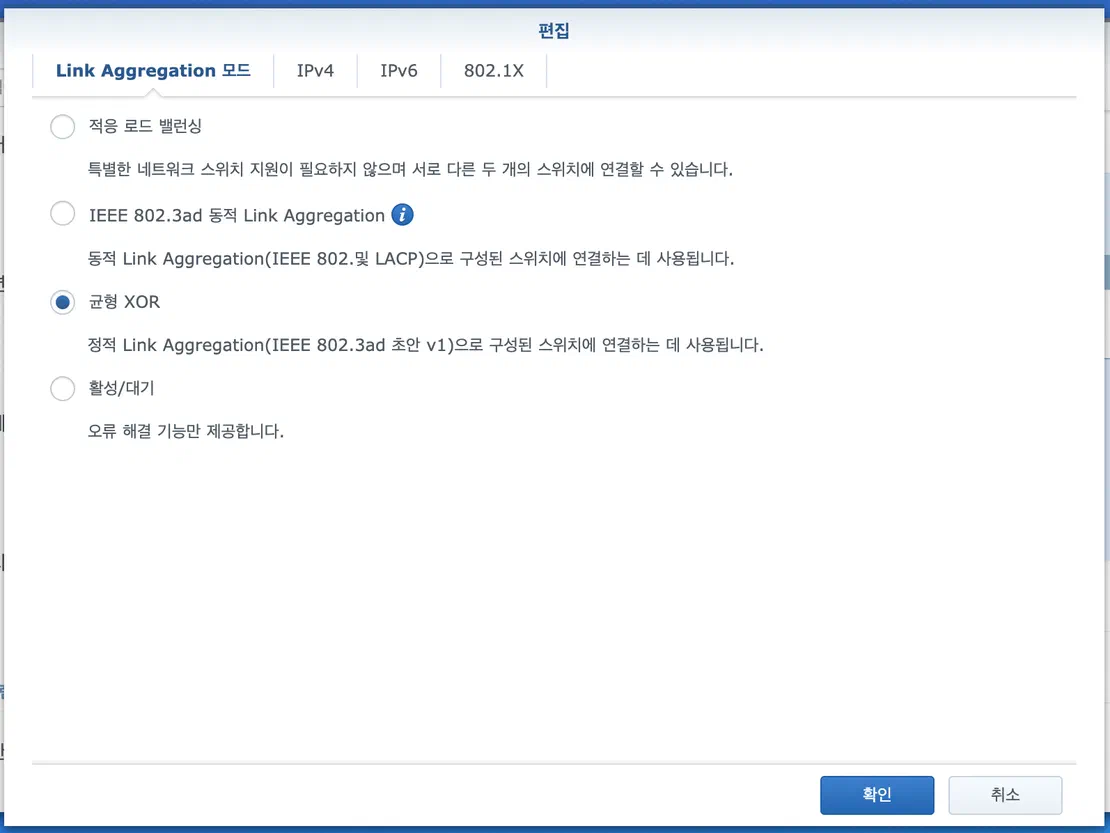Click the IEEE 802.3ad 동적 Link Aggregation label
Viewport: 1110px width, 833px height.
point(236,215)
